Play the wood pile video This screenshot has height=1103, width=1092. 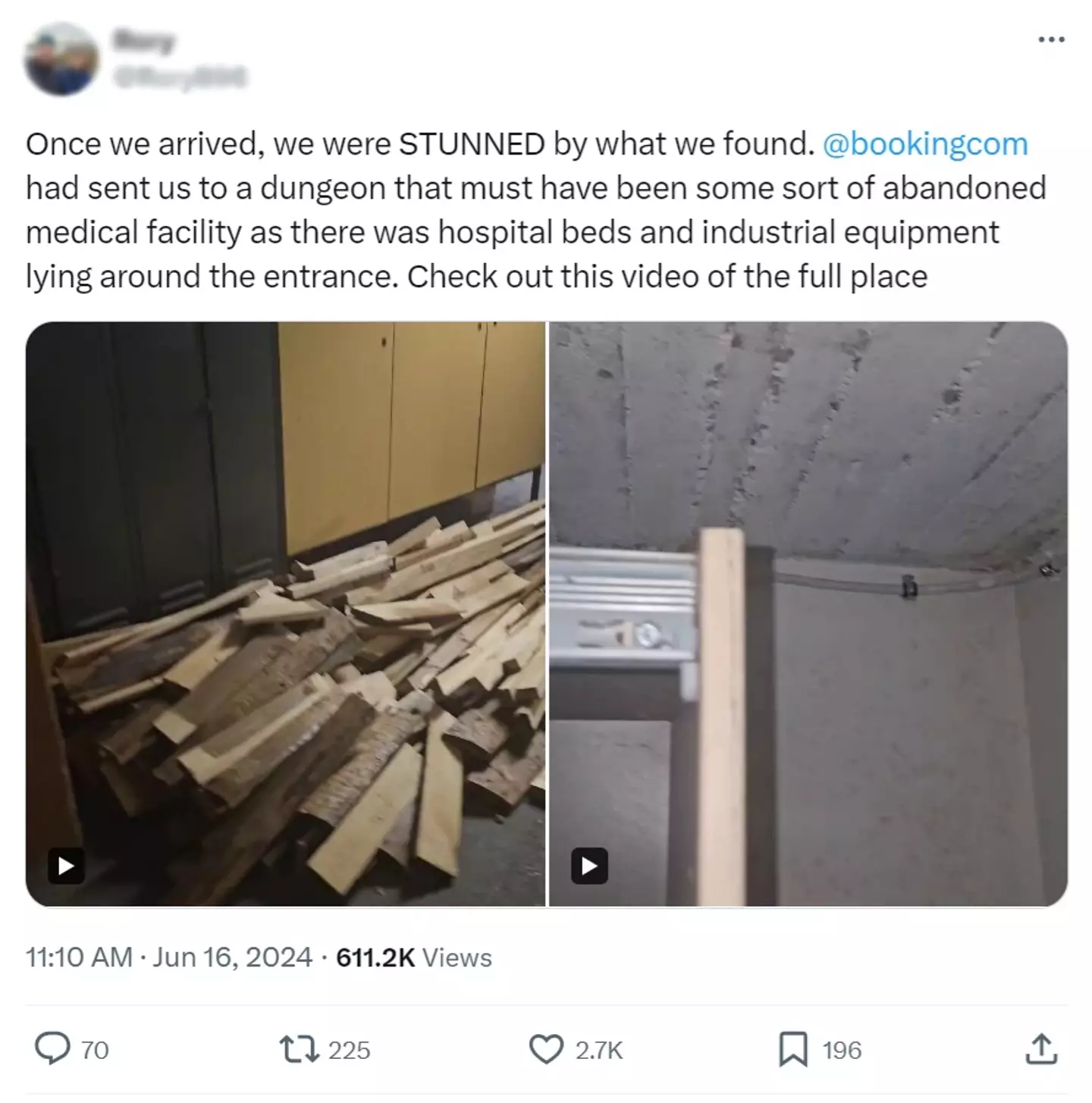point(66,865)
